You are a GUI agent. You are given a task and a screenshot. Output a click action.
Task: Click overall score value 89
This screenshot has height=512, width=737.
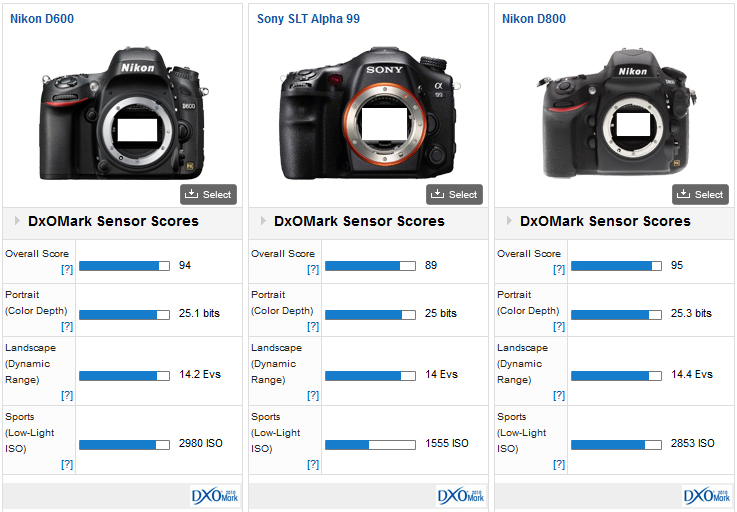[x=431, y=265]
